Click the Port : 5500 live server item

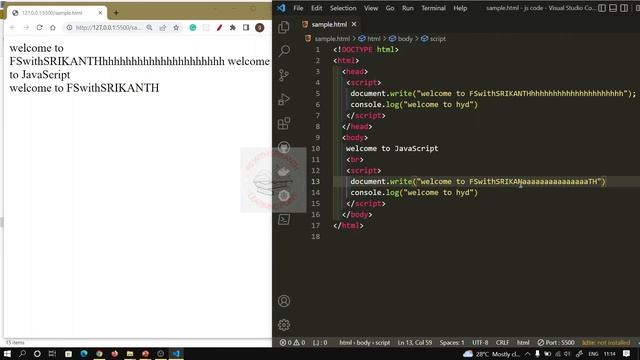(x=556, y=342)
